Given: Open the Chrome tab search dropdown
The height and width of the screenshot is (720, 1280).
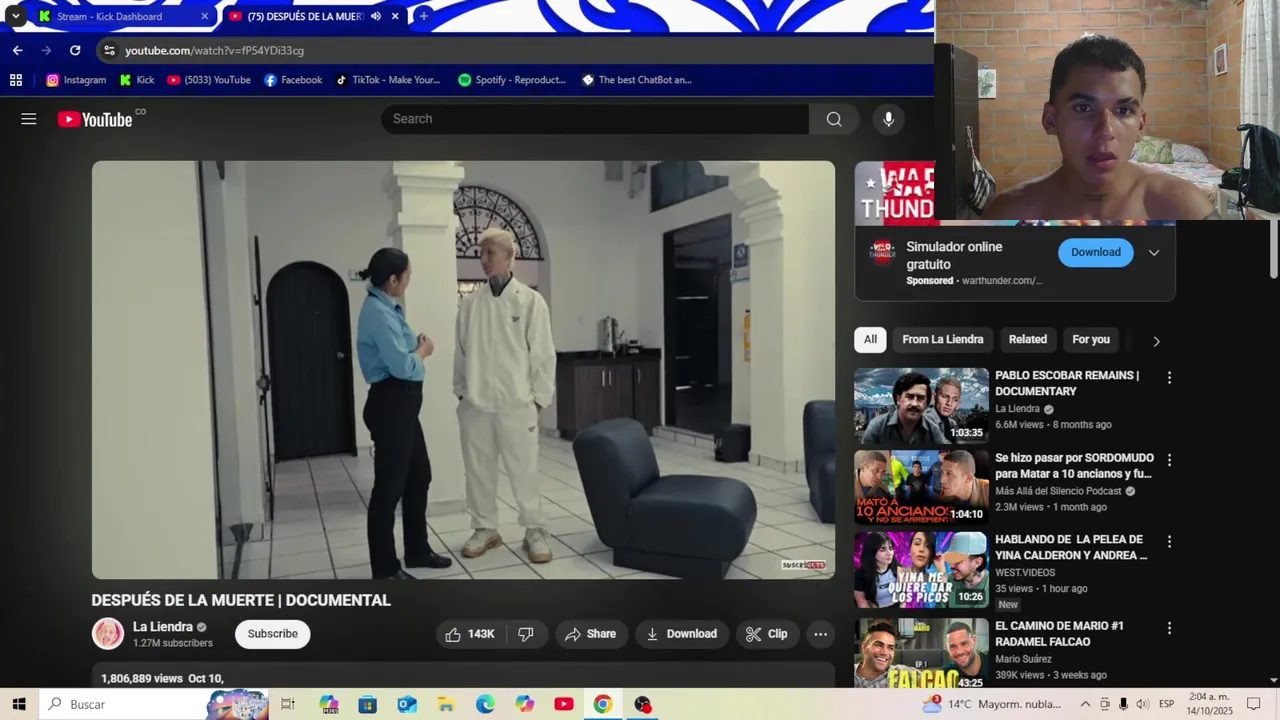Looking at the screenshot, I should 15,16.
